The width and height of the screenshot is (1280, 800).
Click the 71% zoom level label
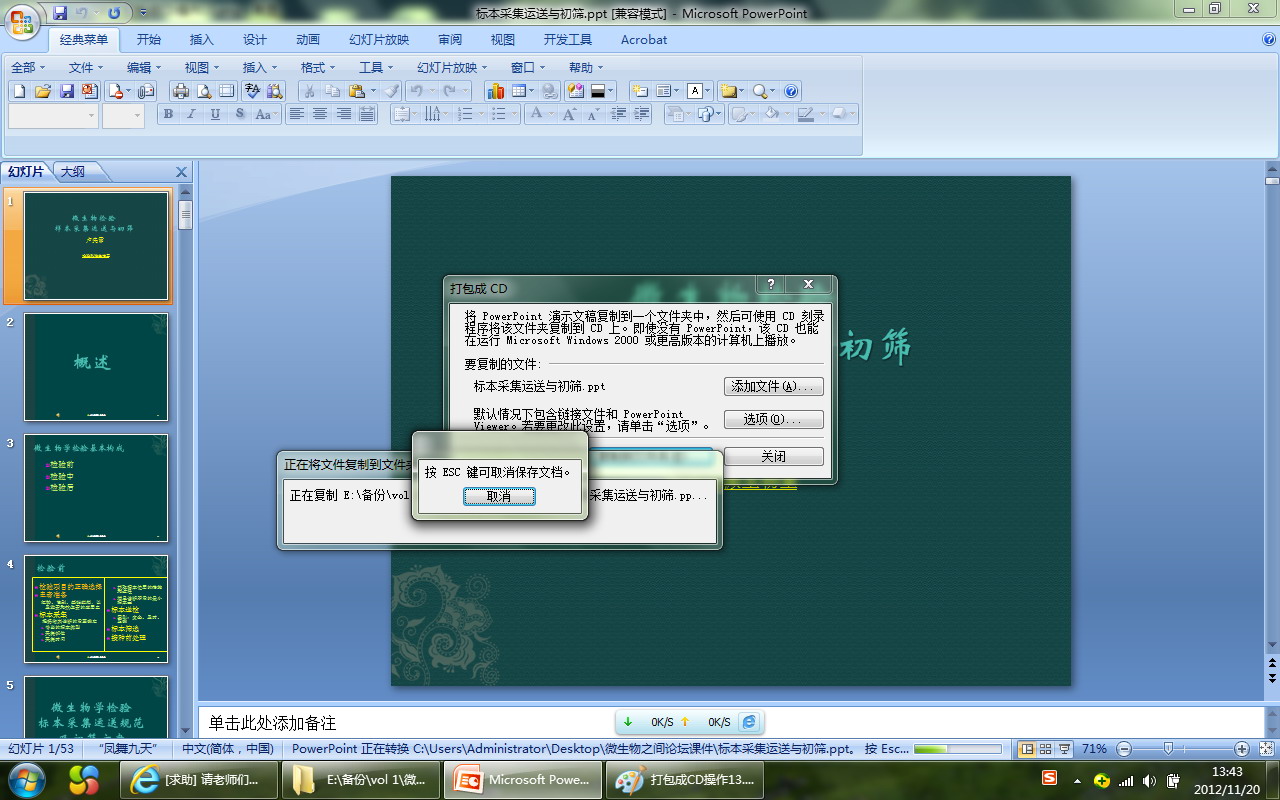pyautogui.click(x=1094, y=749)
